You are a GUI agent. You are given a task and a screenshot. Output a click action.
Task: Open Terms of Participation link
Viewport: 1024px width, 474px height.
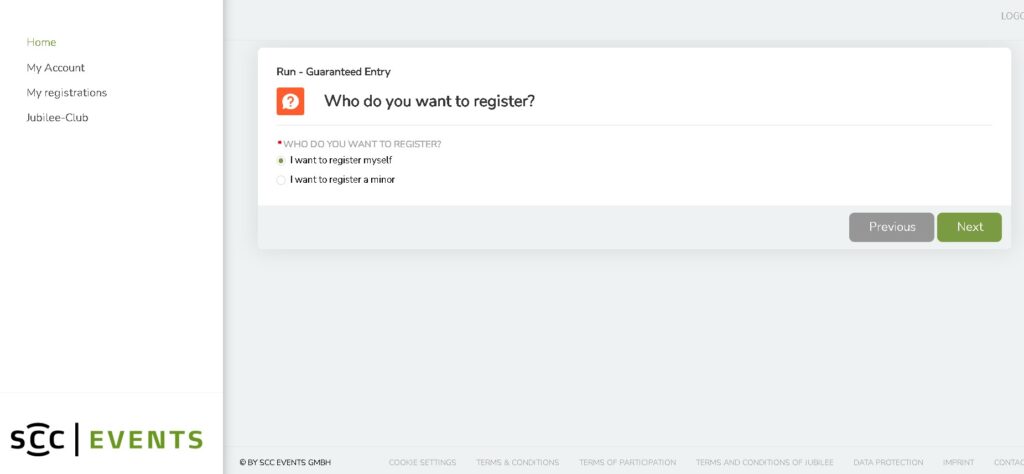tap(627, 462)
